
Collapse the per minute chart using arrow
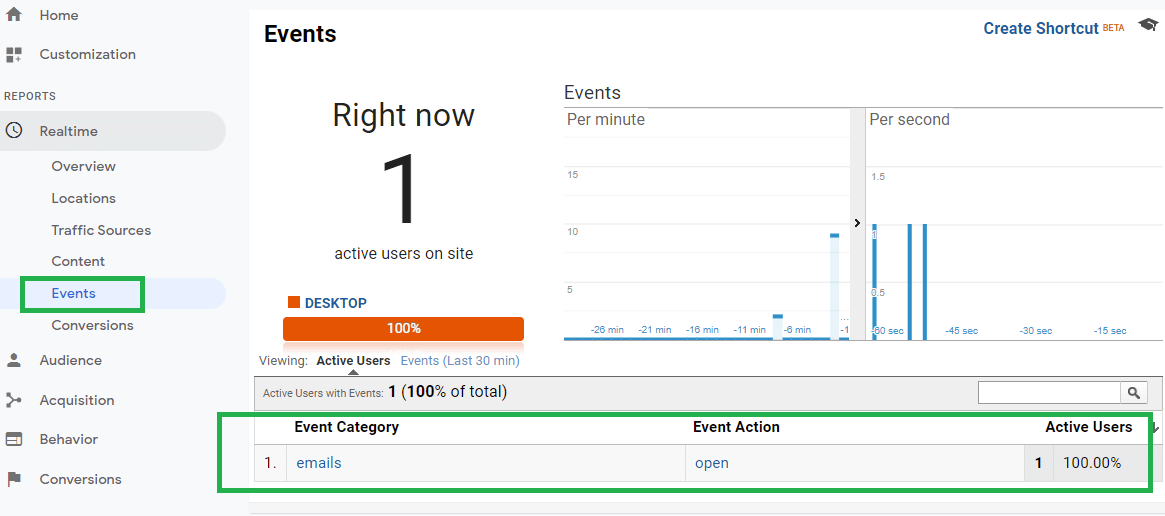coord(857,223)
